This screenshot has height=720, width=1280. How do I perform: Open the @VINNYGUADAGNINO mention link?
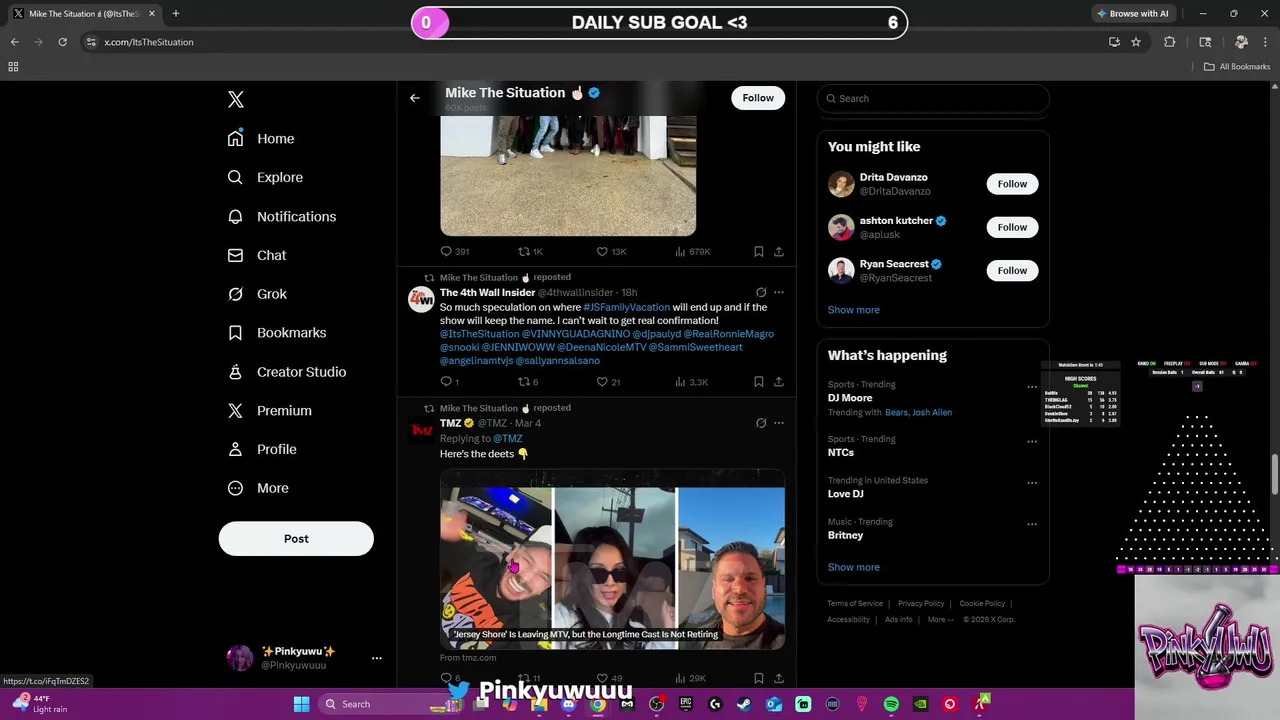[x=576, y=334]
